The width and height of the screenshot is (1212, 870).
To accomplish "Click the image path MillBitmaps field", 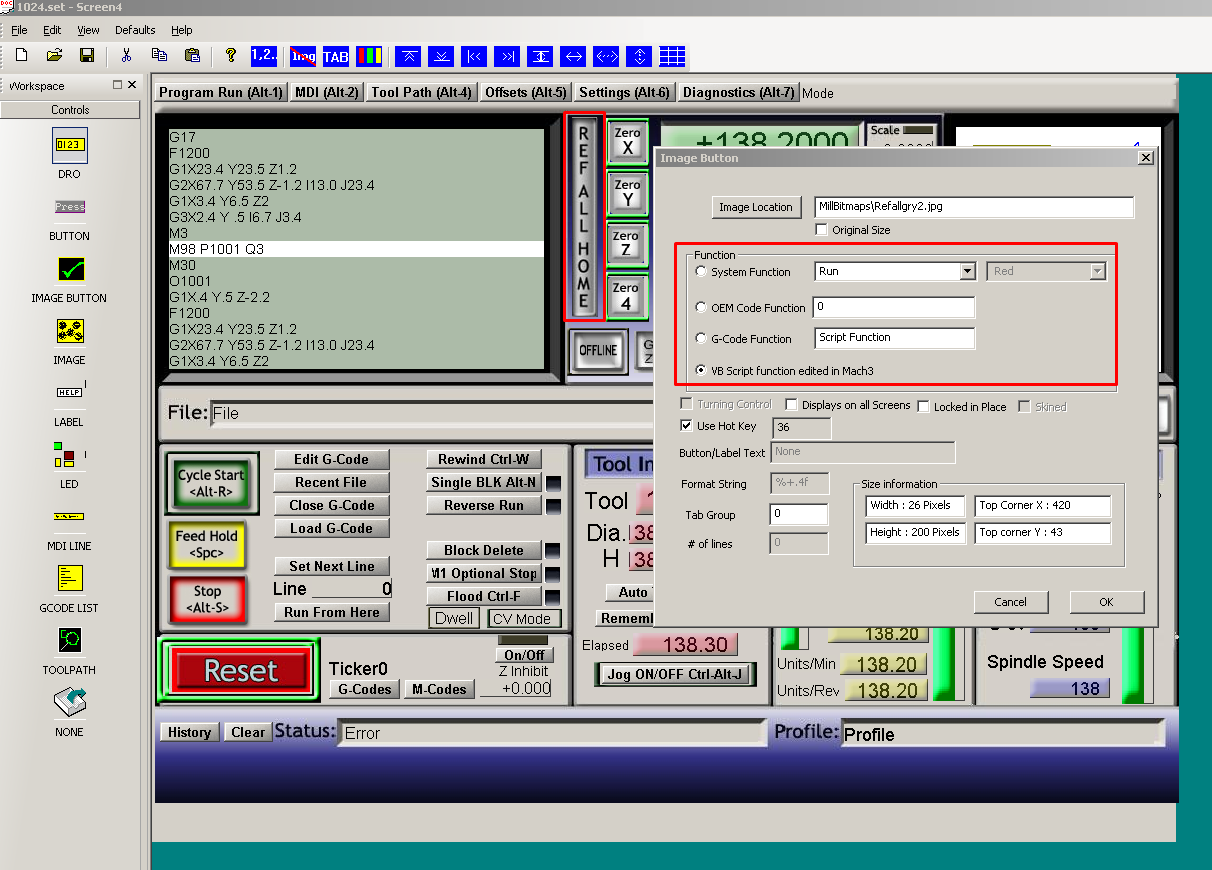I will [974, 207].
